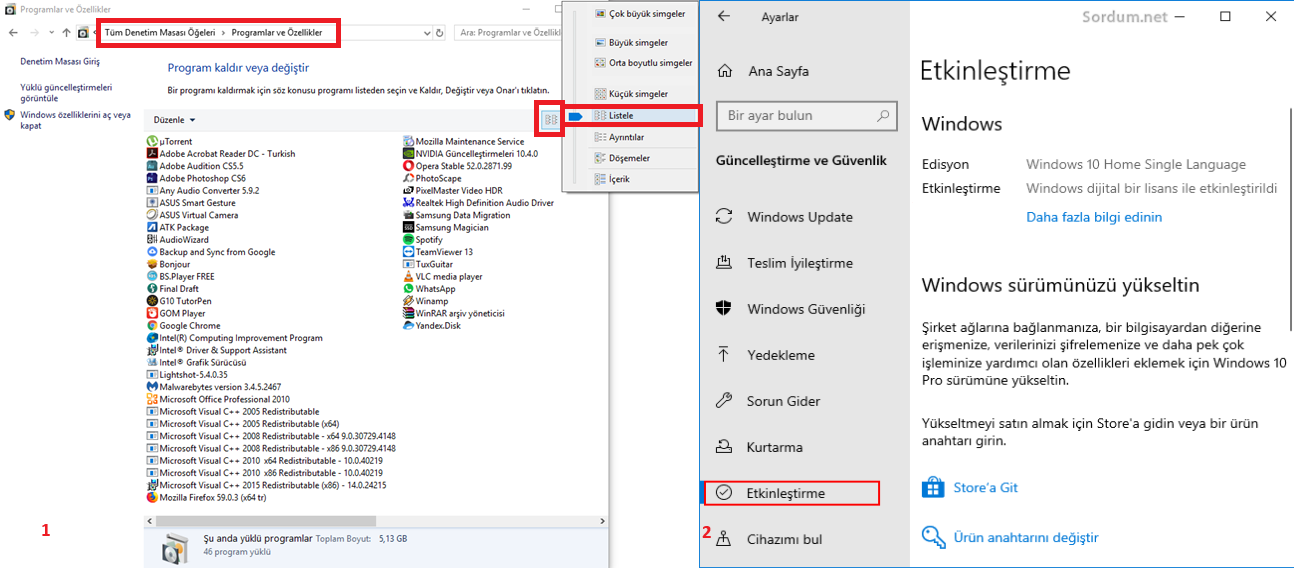This screenshot has width=1294, height=568.
Task: Open the view options icon button
Action: click(550, 119)
